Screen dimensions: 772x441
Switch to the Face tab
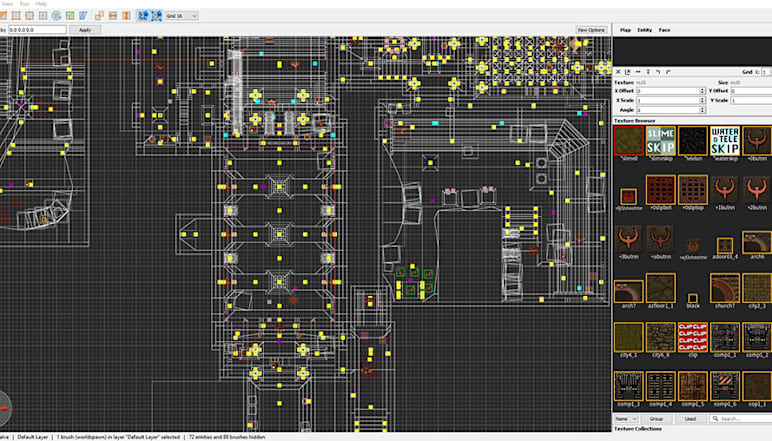point(664,30)
